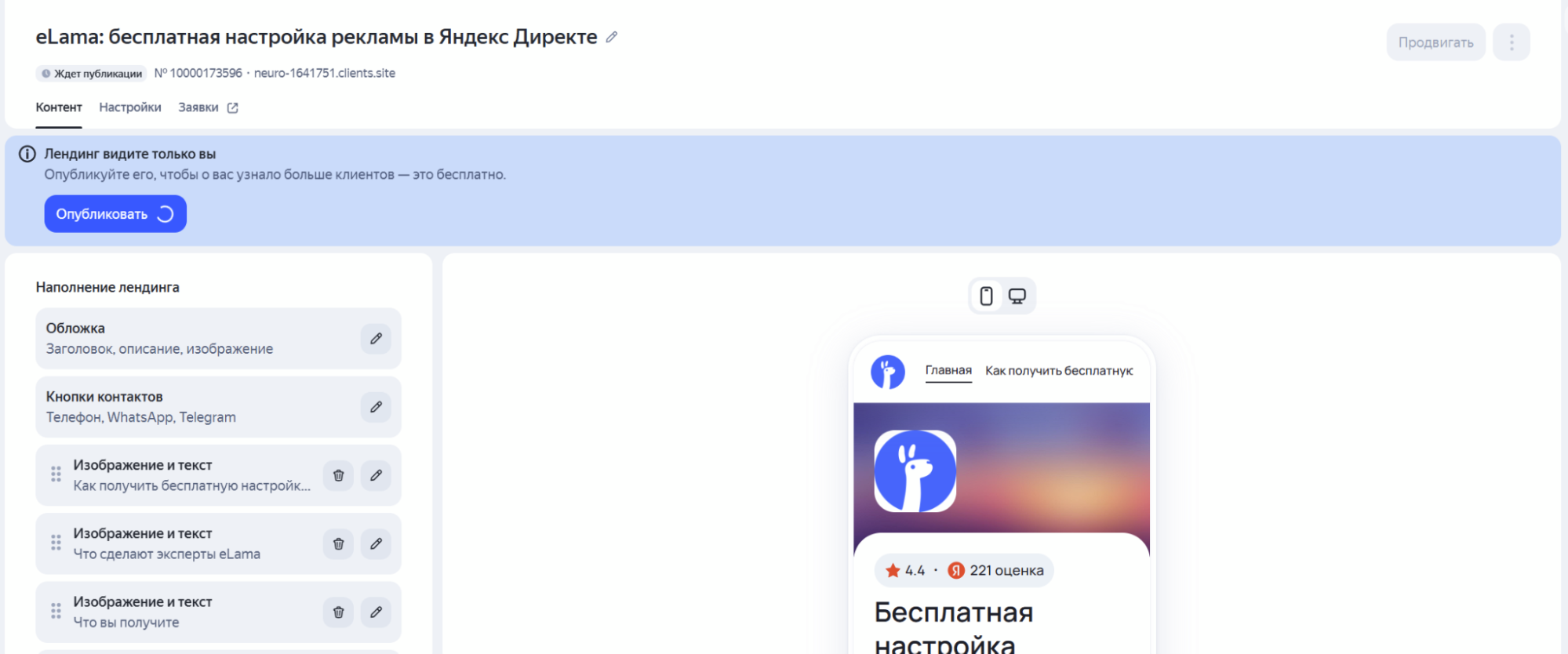Click the info icon in the banner
The width and height of the screenshot is (1568, 654).
point(27,154)
